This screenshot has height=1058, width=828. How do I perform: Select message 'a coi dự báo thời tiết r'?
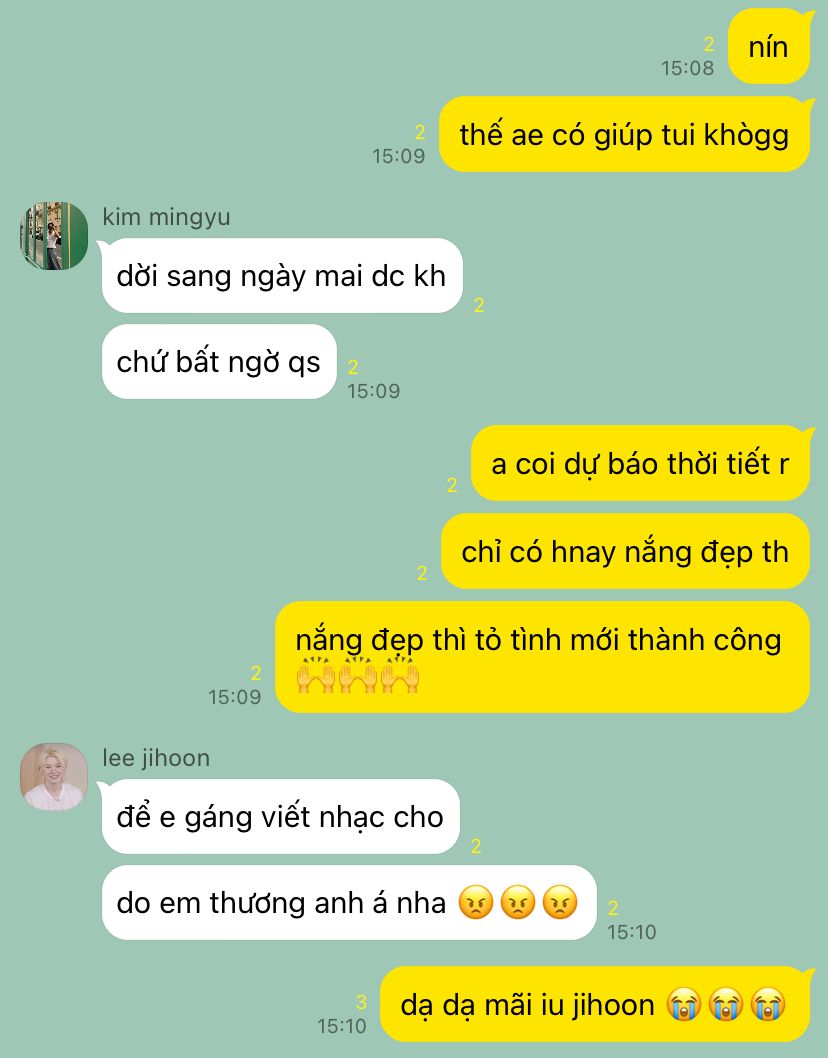point(640,463)
